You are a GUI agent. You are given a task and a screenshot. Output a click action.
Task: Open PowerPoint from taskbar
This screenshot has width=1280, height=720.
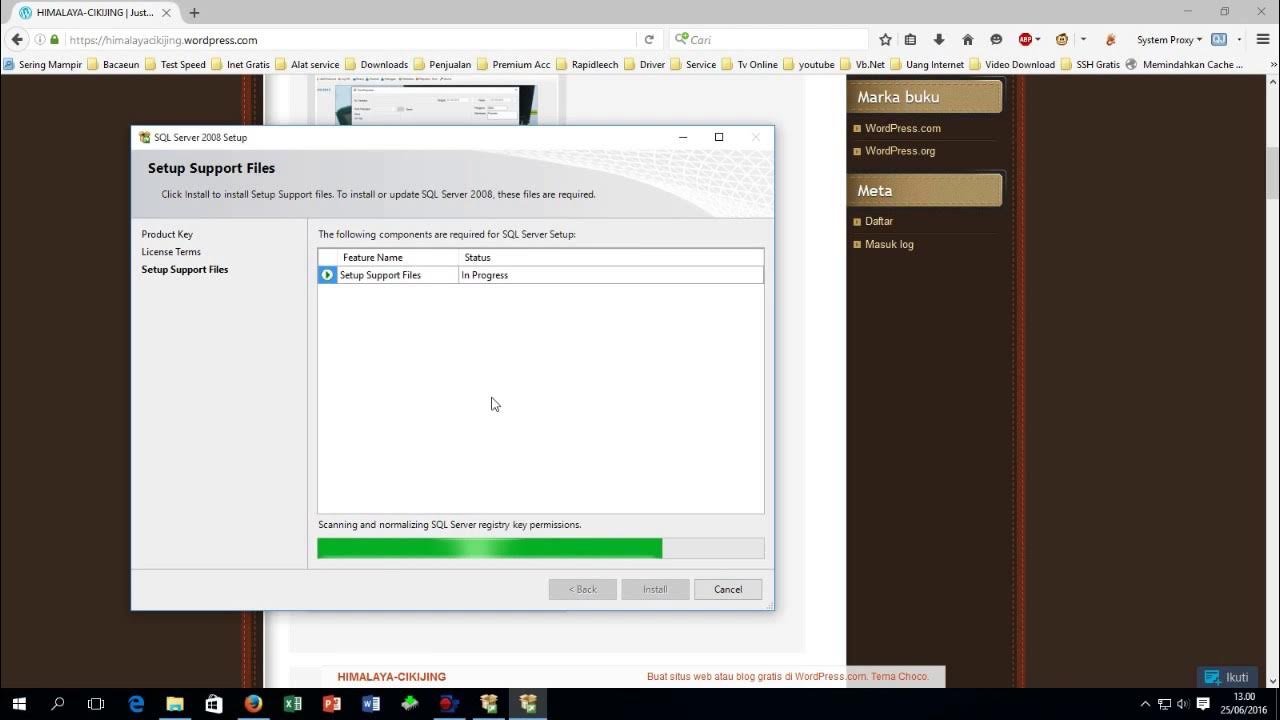[x=332, y=704]
